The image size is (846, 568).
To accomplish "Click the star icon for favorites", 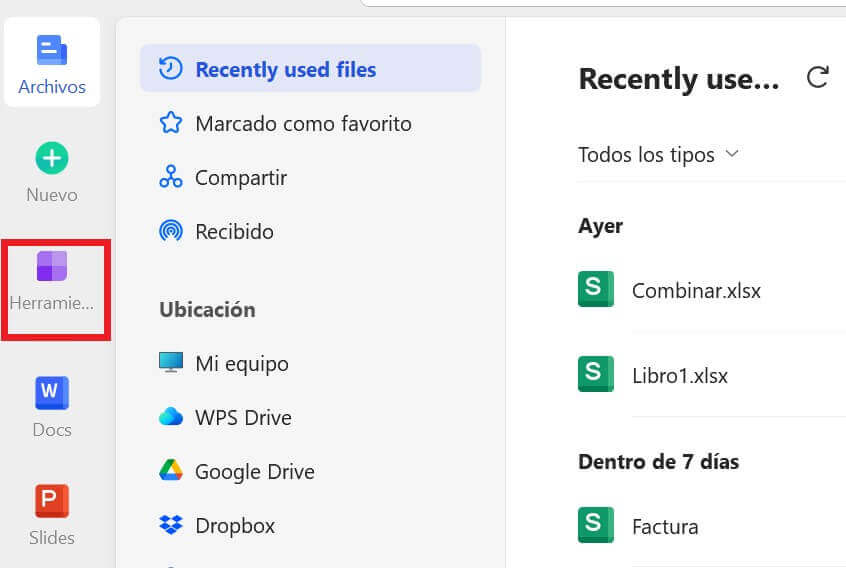I will coord(171,122).
